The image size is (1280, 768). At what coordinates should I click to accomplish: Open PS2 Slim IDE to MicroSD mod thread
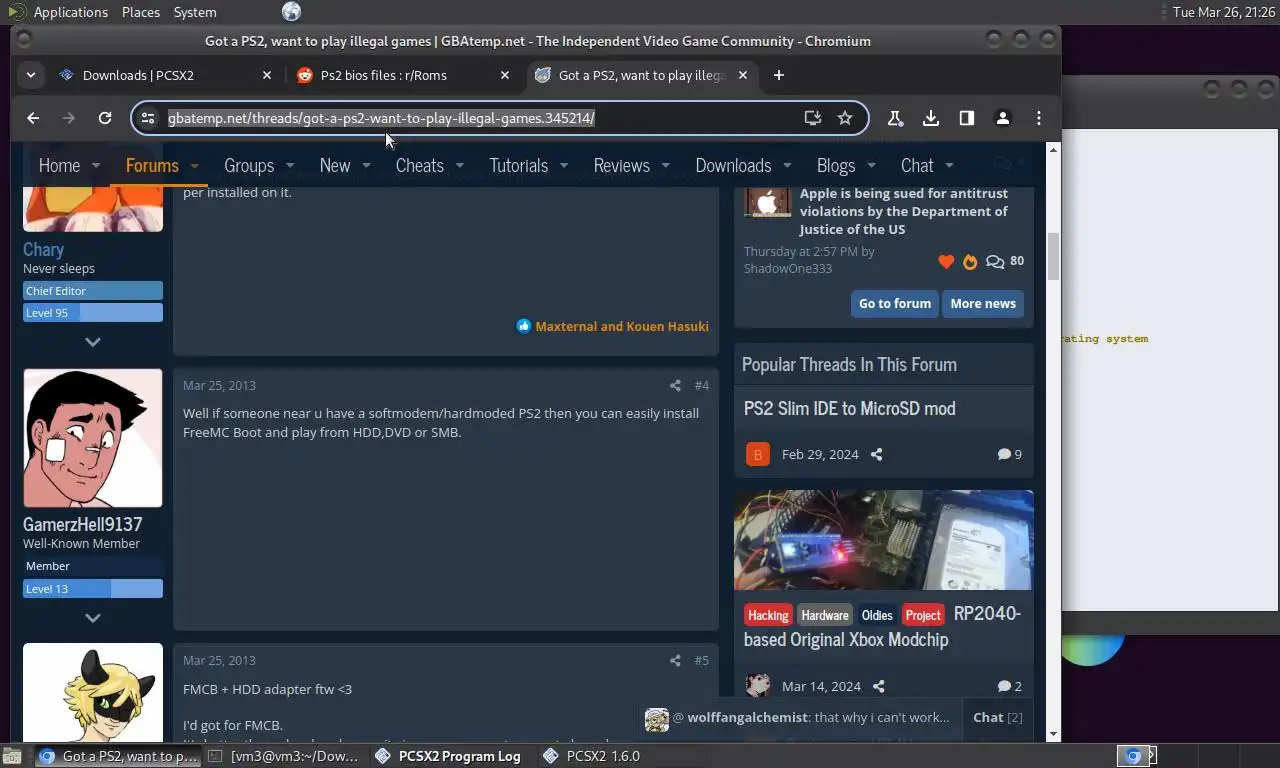tap(850, 408)
